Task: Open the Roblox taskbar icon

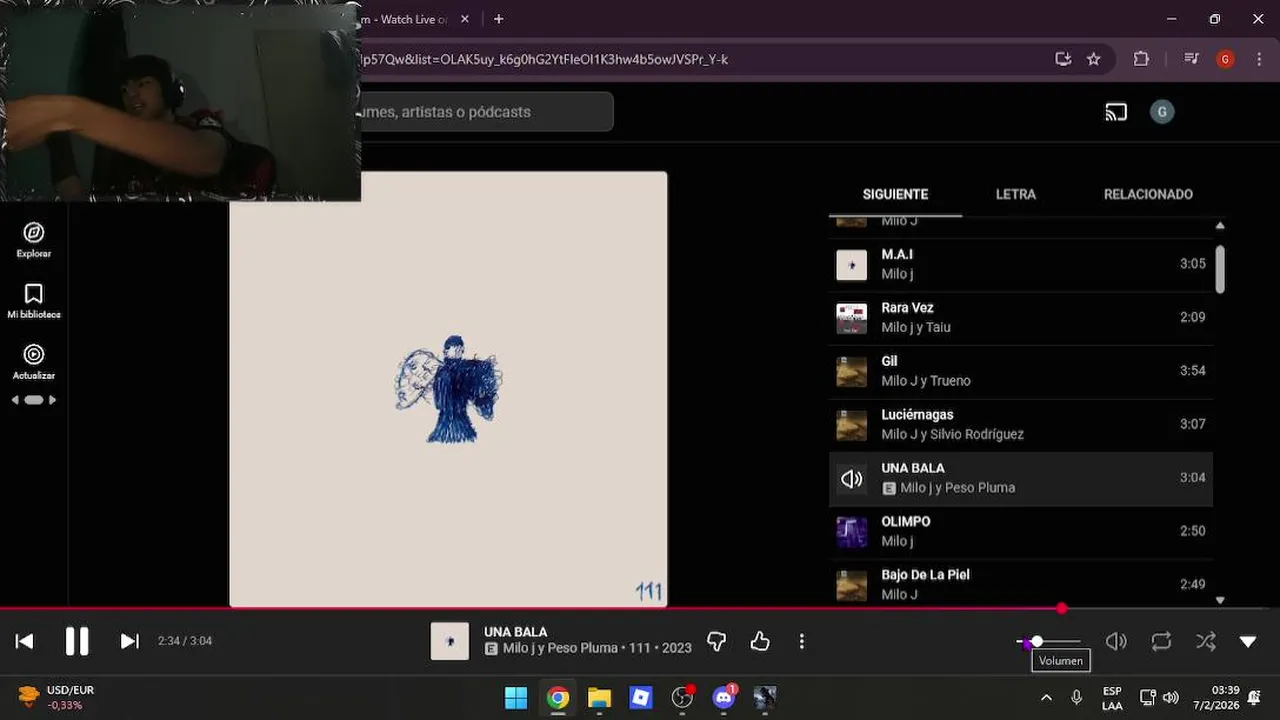Action: click(x=641, y=698)
